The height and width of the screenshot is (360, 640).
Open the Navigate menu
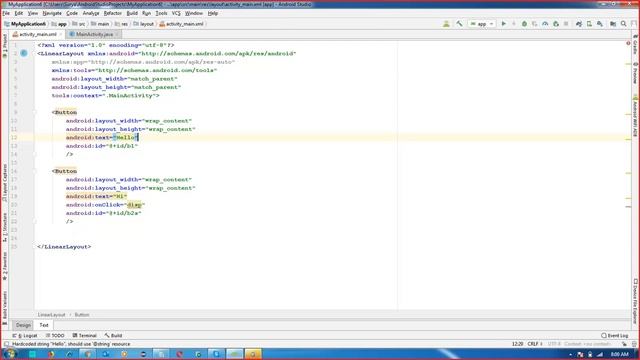click(52, 13)
